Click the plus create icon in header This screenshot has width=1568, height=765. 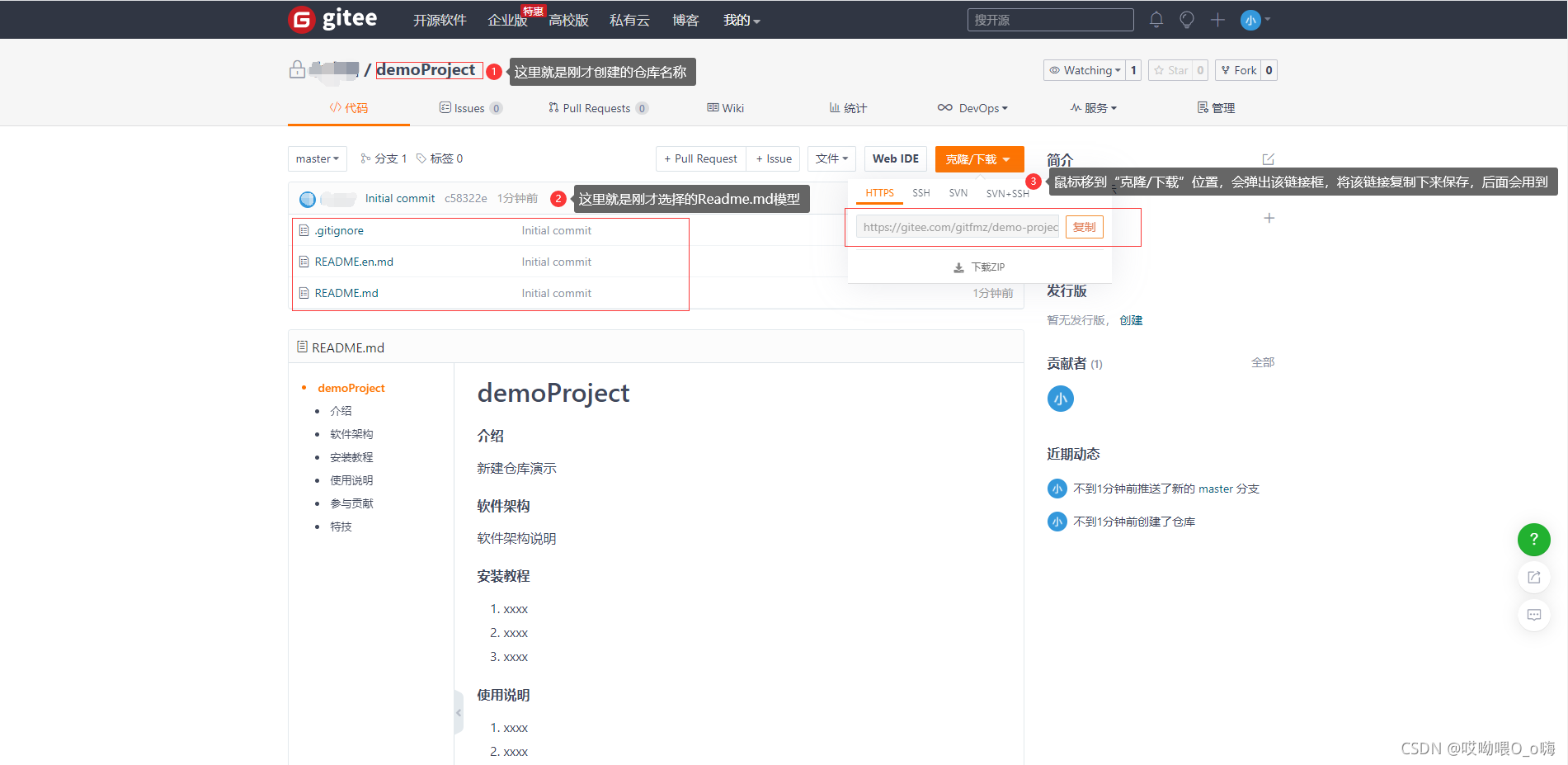(1217, 20)
